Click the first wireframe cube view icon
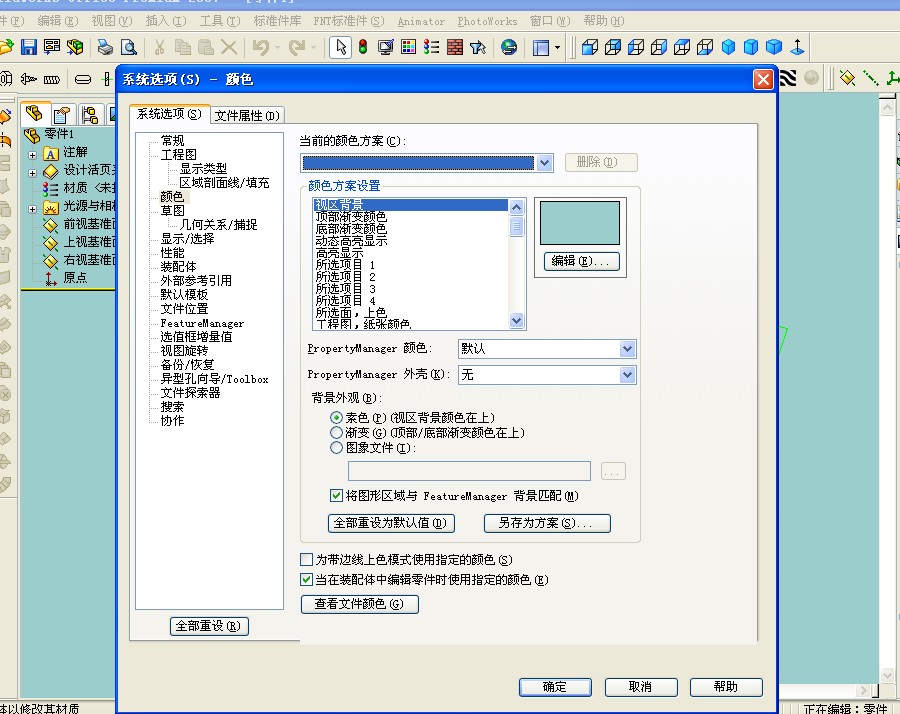The height and width of the screenshot is (714, 900). click(x=589, y=47)
